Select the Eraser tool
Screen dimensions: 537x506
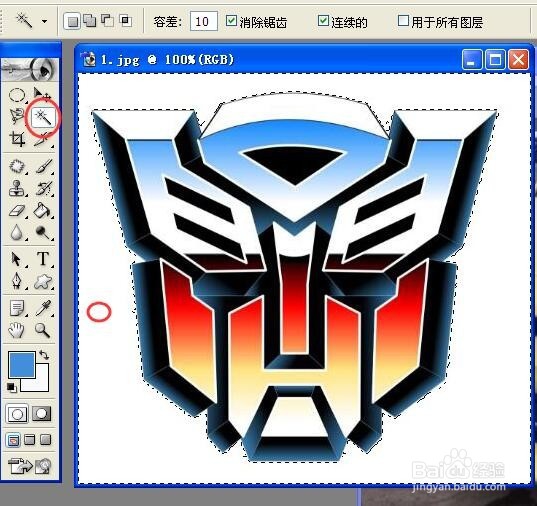click(16, 210)
